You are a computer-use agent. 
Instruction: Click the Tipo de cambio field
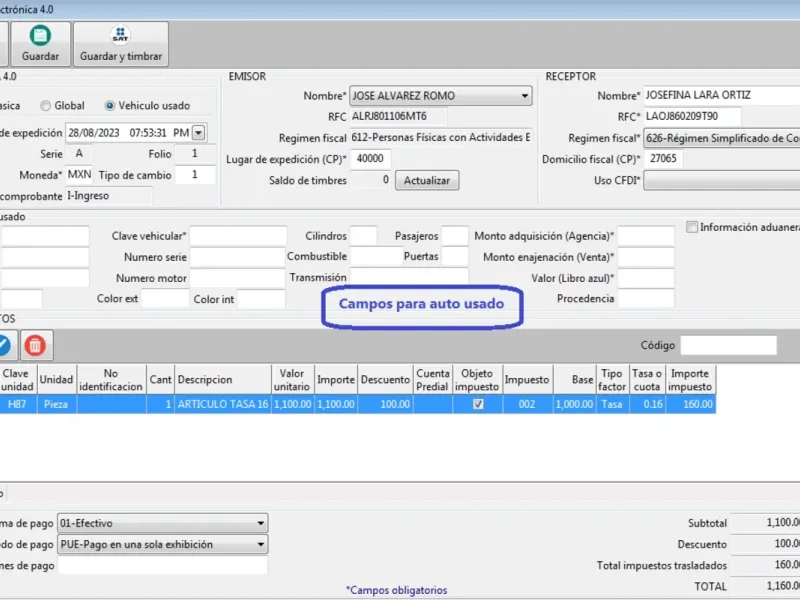194,174
